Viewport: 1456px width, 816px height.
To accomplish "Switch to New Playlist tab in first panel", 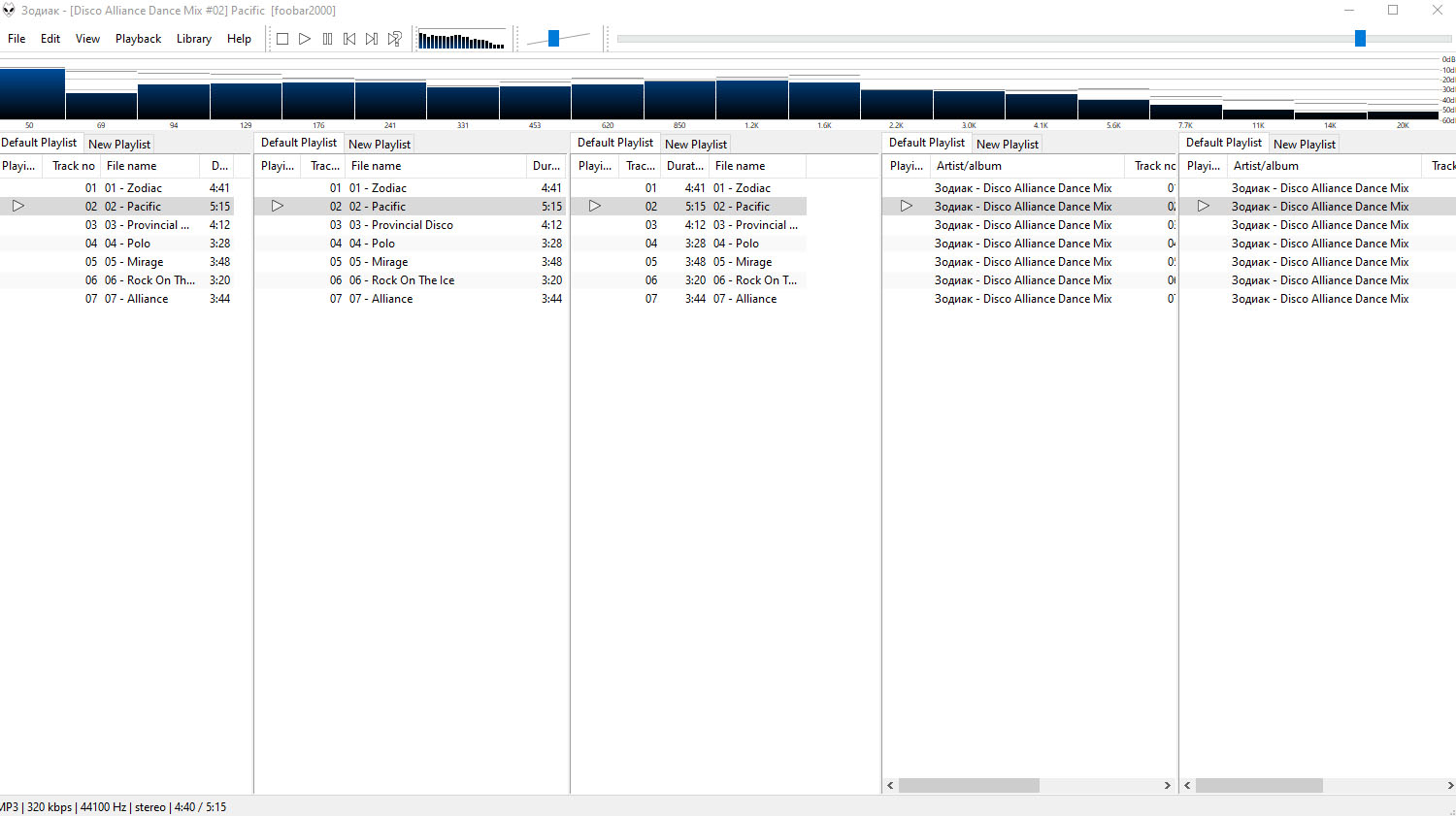I will click(119, 144).
